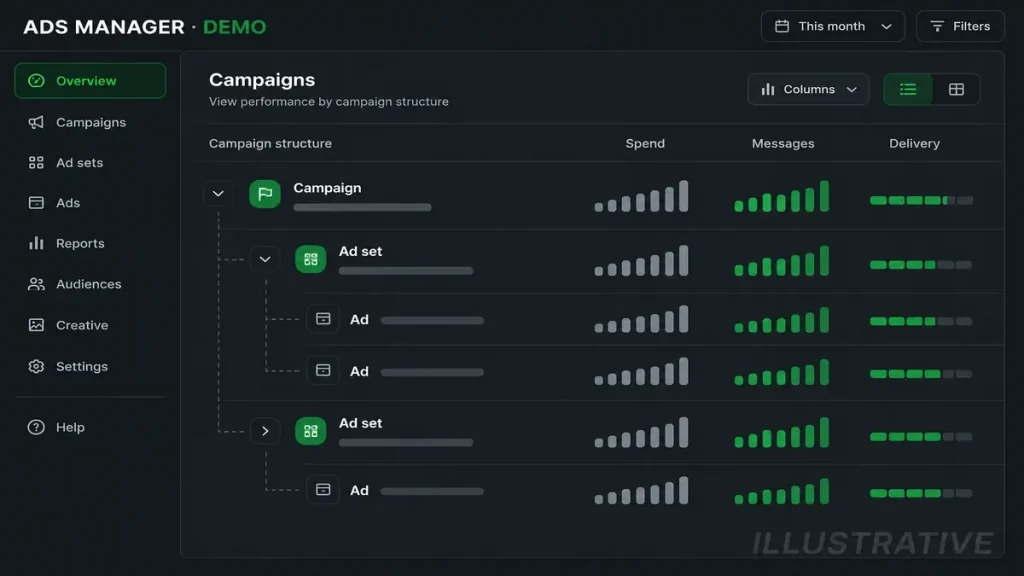Click the first Ad set grid icon

pos(311,259)
